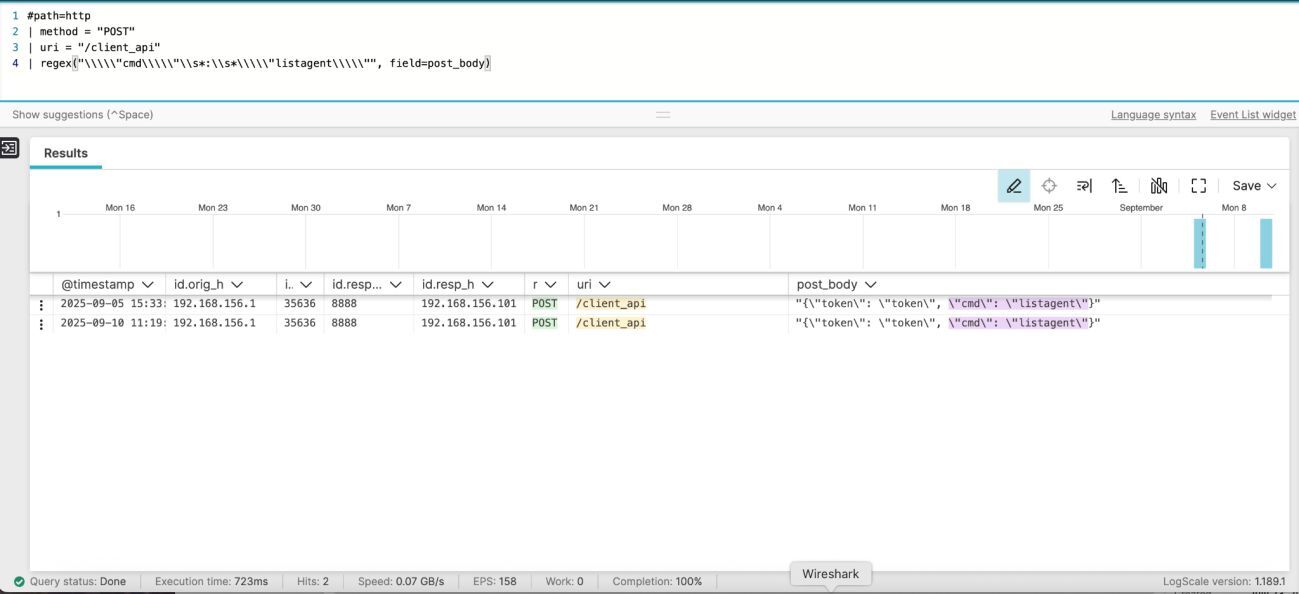Viewport: 1299px width, 594px height.
Task: Click Hits: 2 in status bar
Action: tap(313, 581)
